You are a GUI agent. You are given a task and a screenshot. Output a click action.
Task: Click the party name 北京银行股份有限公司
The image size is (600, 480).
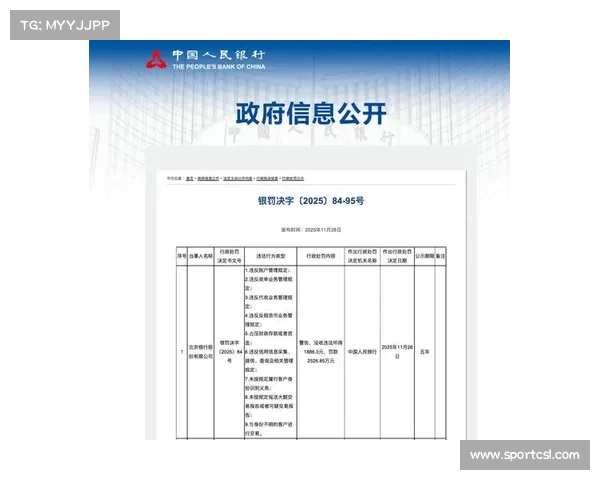pos(201,352)
